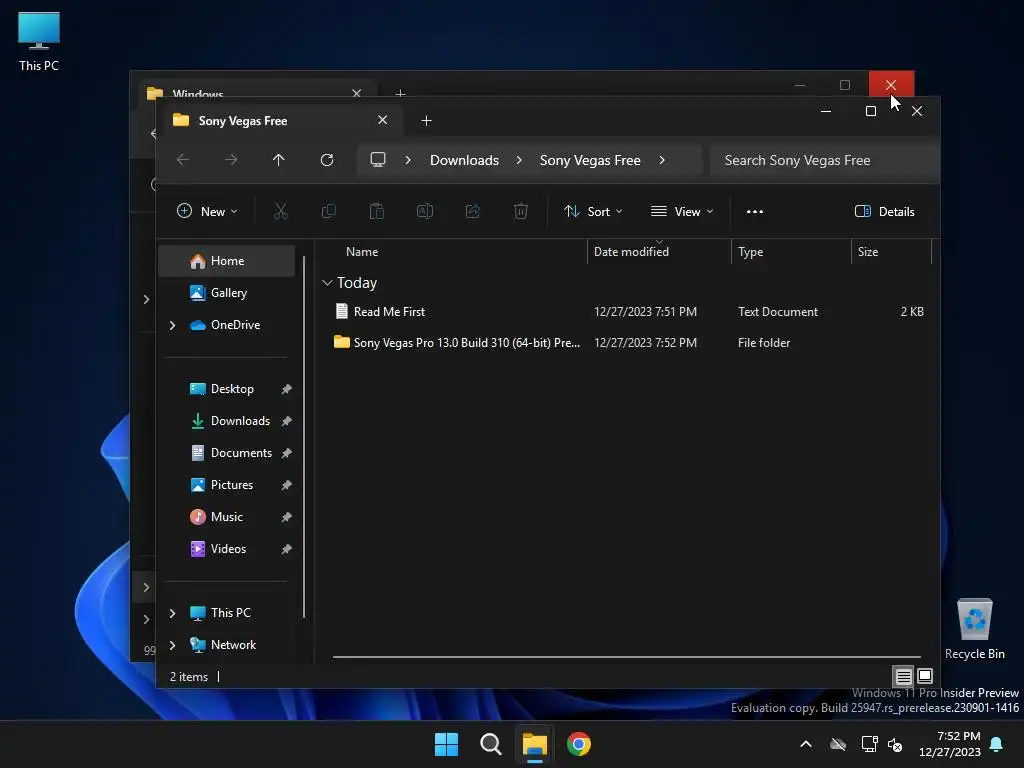Open chevron before Downloads in address bar
Image resolution: width=1024 pixels, height=768 pixels.
pyautogui.click(x=408, y=160)
